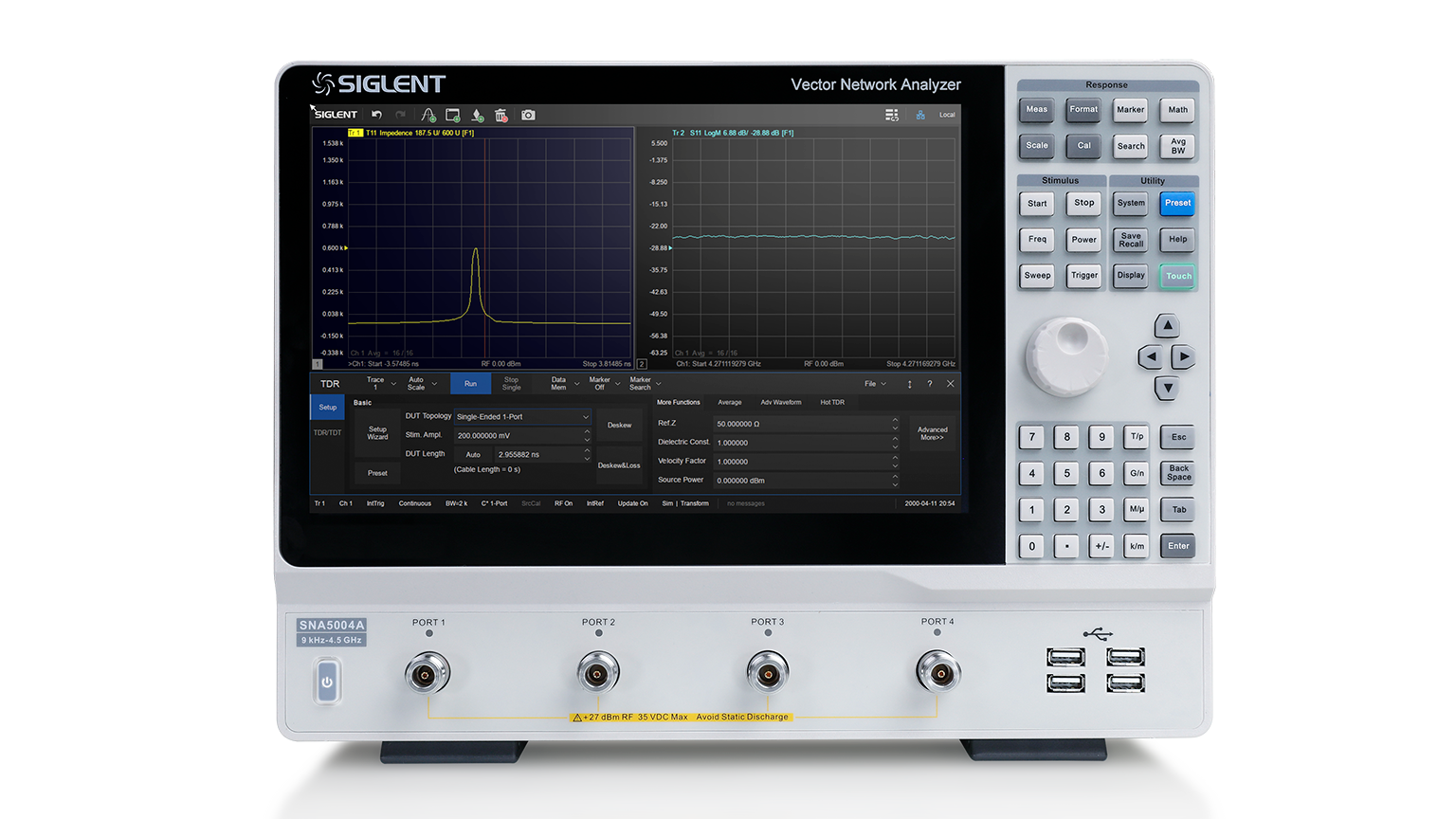Click the white rotary knob
The height and width of the screenshot is (819, 1456).
click(x=1067, y=355)
